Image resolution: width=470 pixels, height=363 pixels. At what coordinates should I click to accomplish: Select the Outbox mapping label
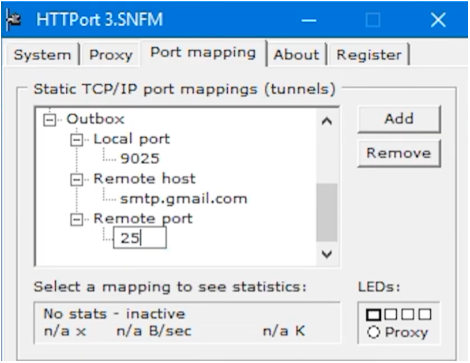click(95, 119)
